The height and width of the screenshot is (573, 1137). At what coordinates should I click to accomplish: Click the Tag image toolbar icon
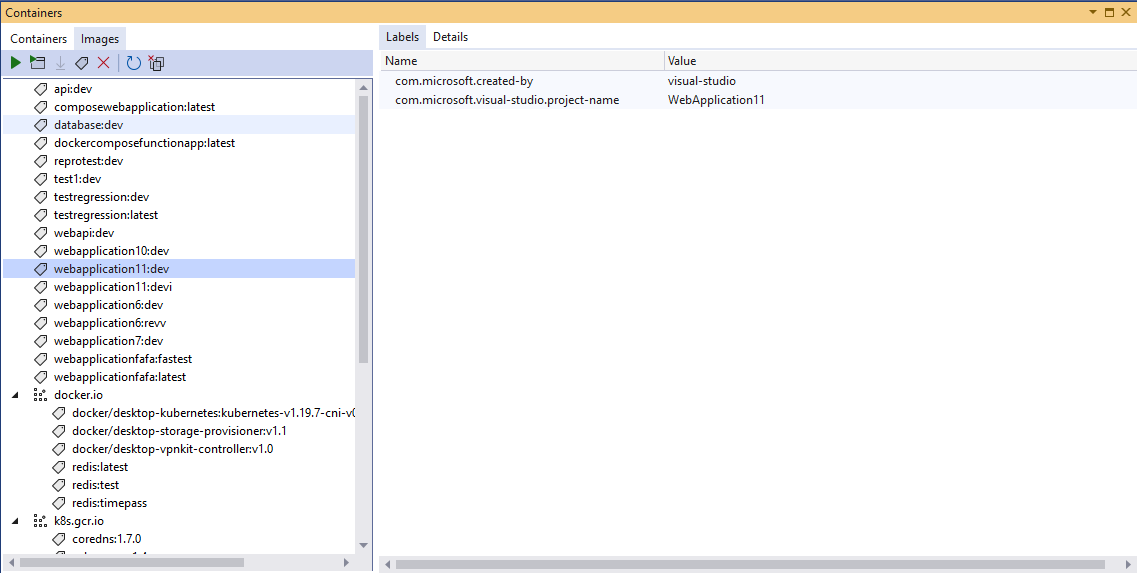click(82, 63)
